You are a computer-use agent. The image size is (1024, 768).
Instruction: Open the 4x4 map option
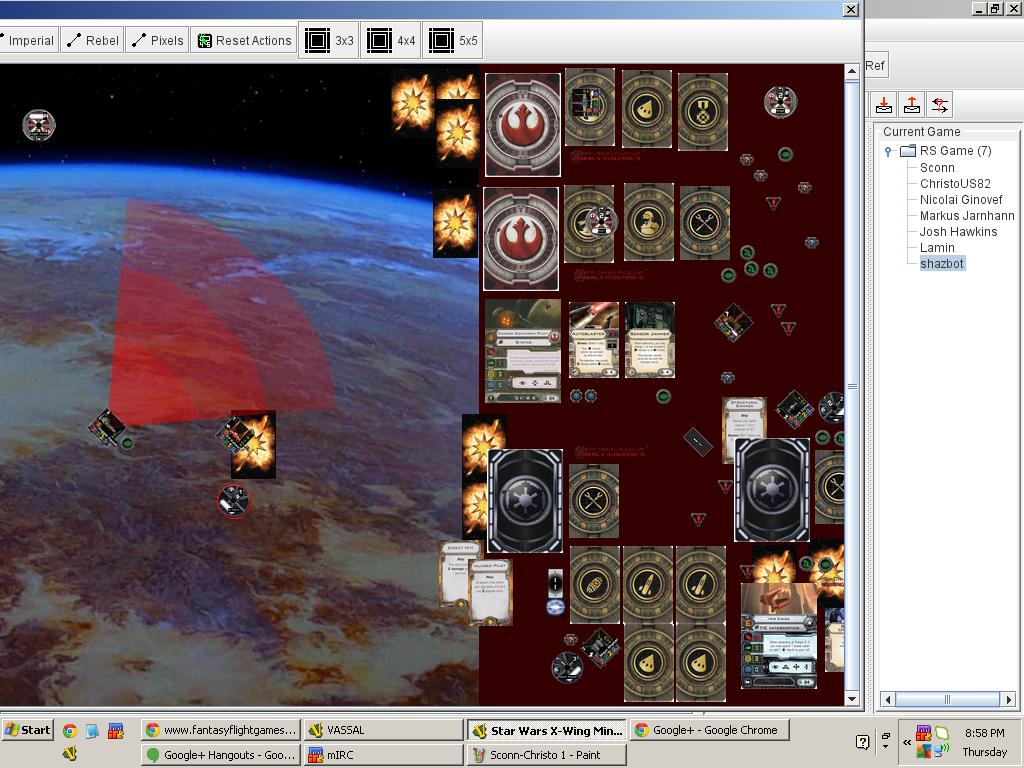390,41
